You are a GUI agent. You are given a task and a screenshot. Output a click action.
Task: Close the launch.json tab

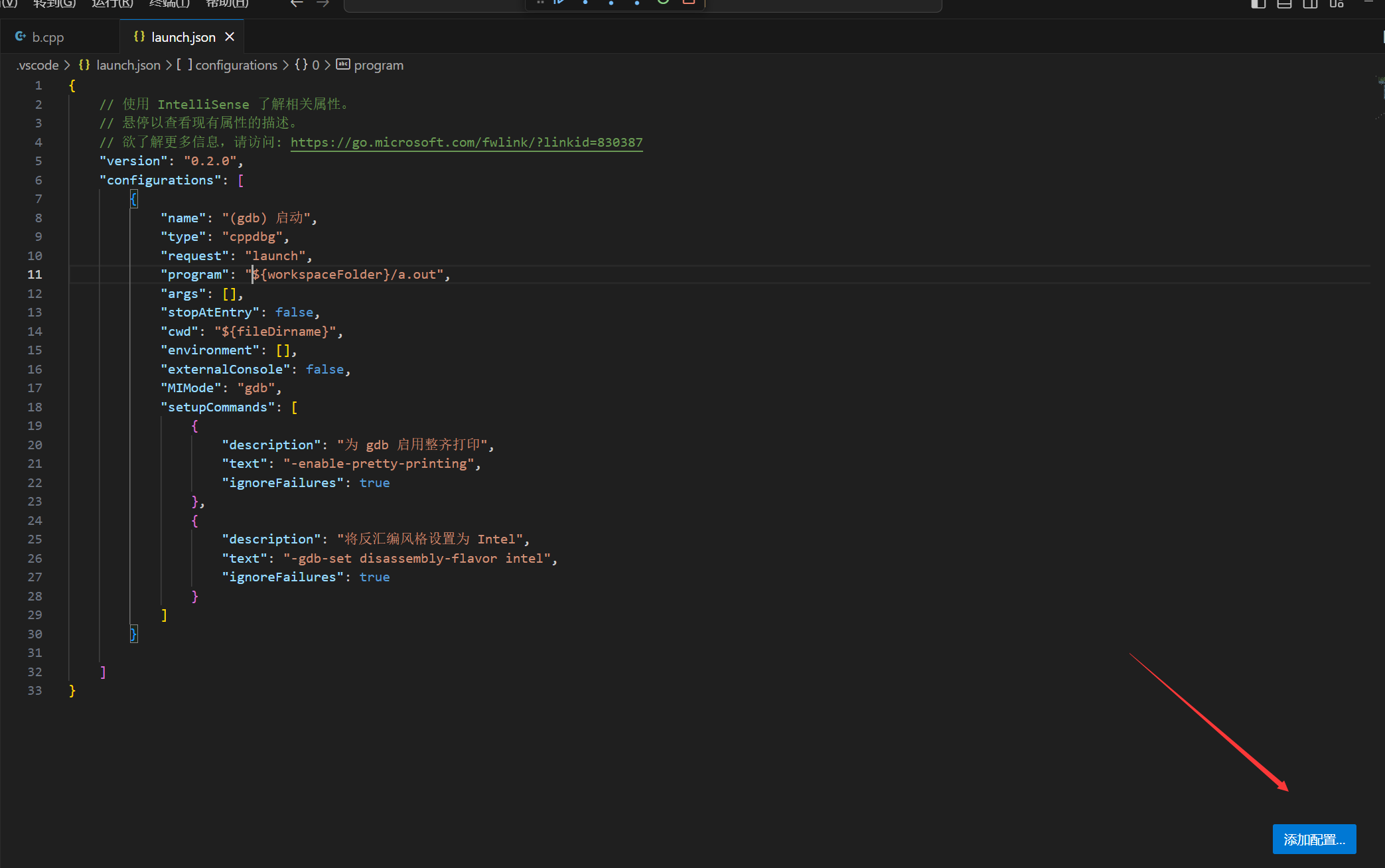(x=230, y=37)
